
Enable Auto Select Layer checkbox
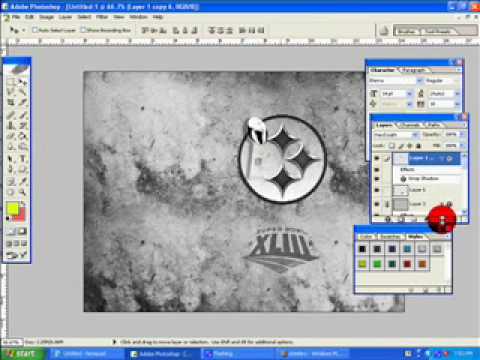[34, 30]
